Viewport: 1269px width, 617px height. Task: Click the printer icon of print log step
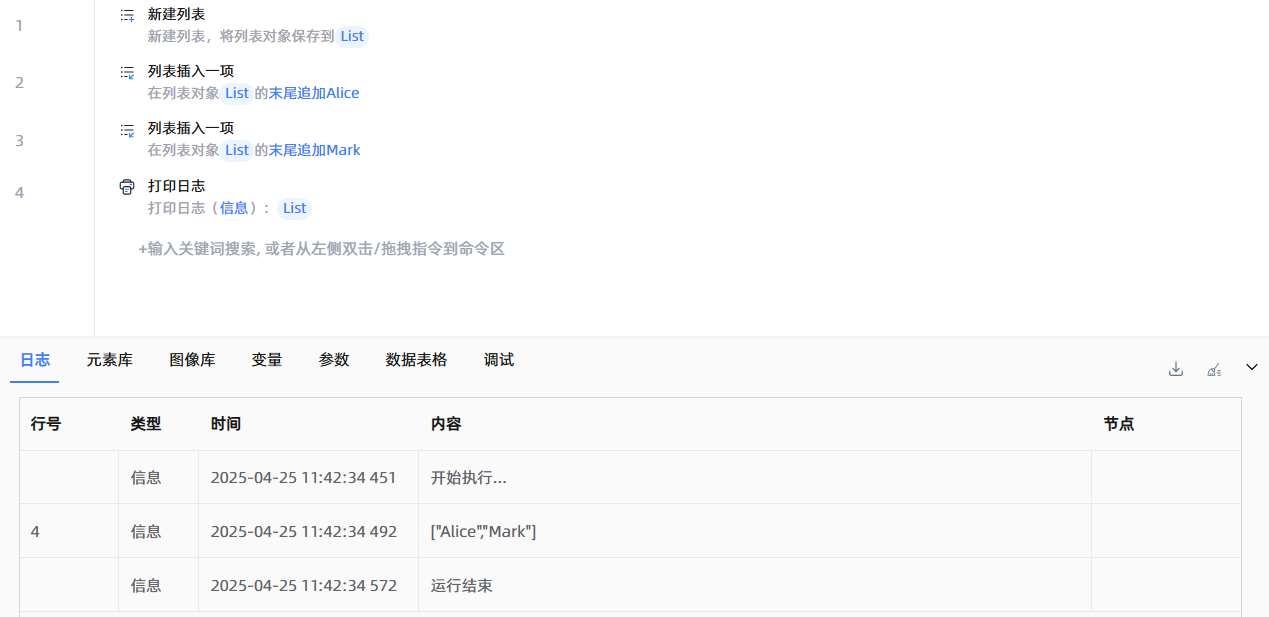[x=127, y=186]
